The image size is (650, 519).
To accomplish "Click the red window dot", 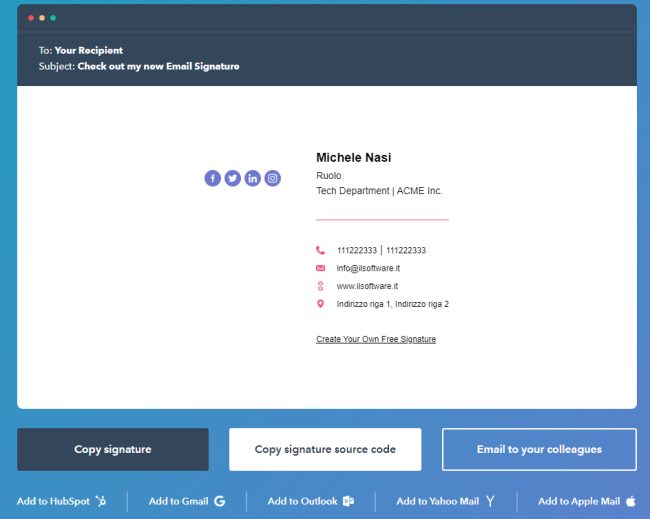I will tap(31, 18).
